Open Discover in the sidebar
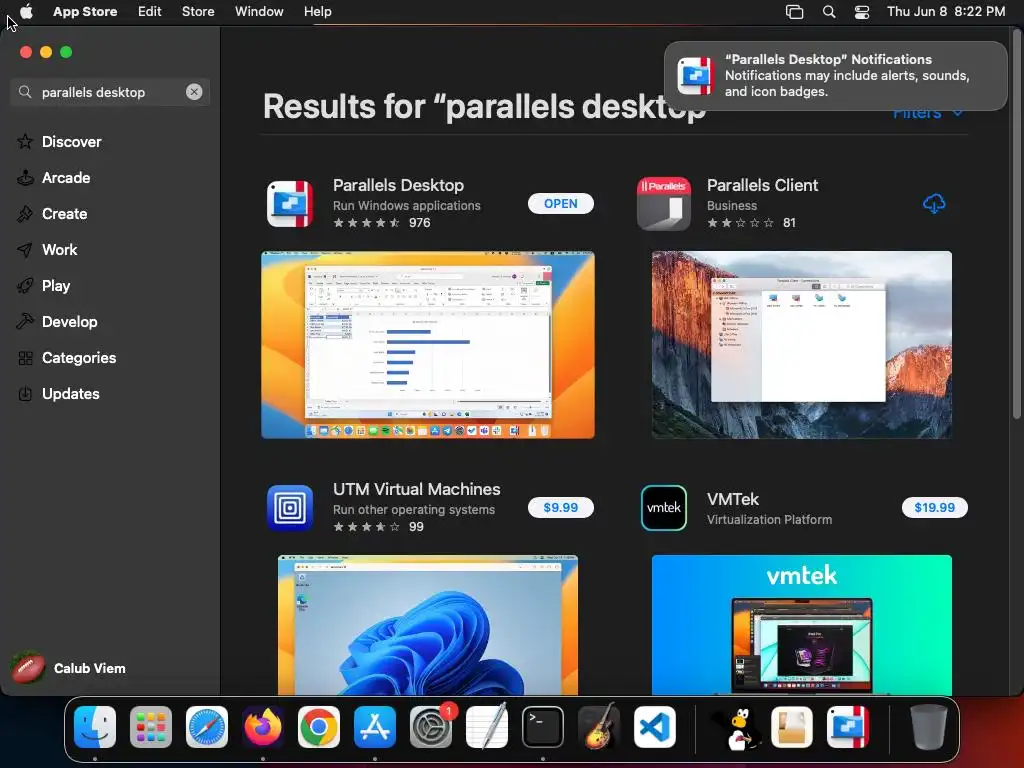 pos(71,142)
